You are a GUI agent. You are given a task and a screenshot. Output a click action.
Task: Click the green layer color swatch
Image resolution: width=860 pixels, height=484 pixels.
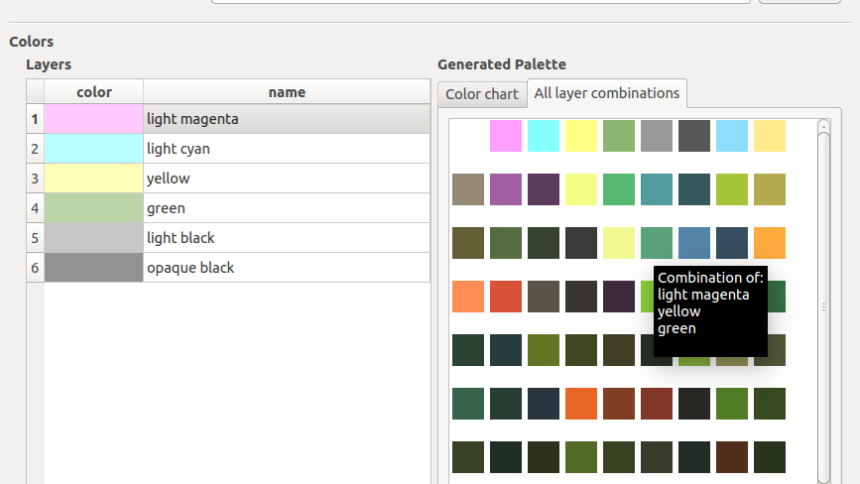tap(94, 208)
